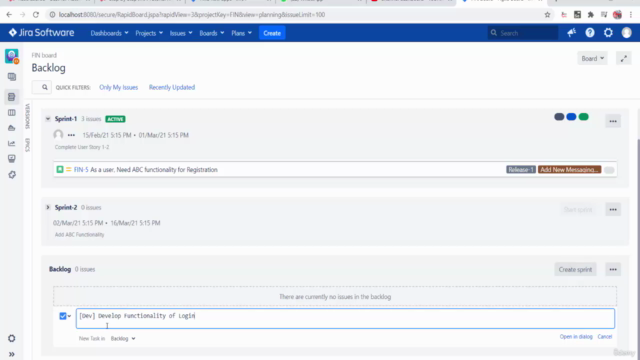
Task: Select the Backlog sidebar icon
Action: click(11, 97)
